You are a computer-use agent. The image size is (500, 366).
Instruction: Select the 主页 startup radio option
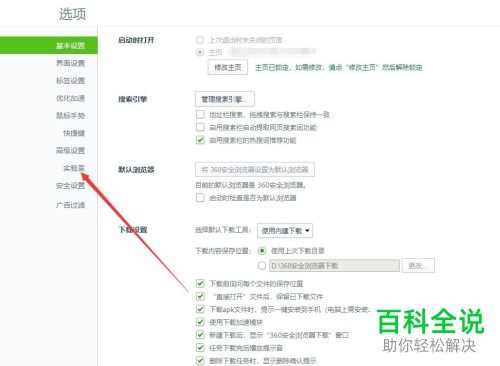point(200,52)
